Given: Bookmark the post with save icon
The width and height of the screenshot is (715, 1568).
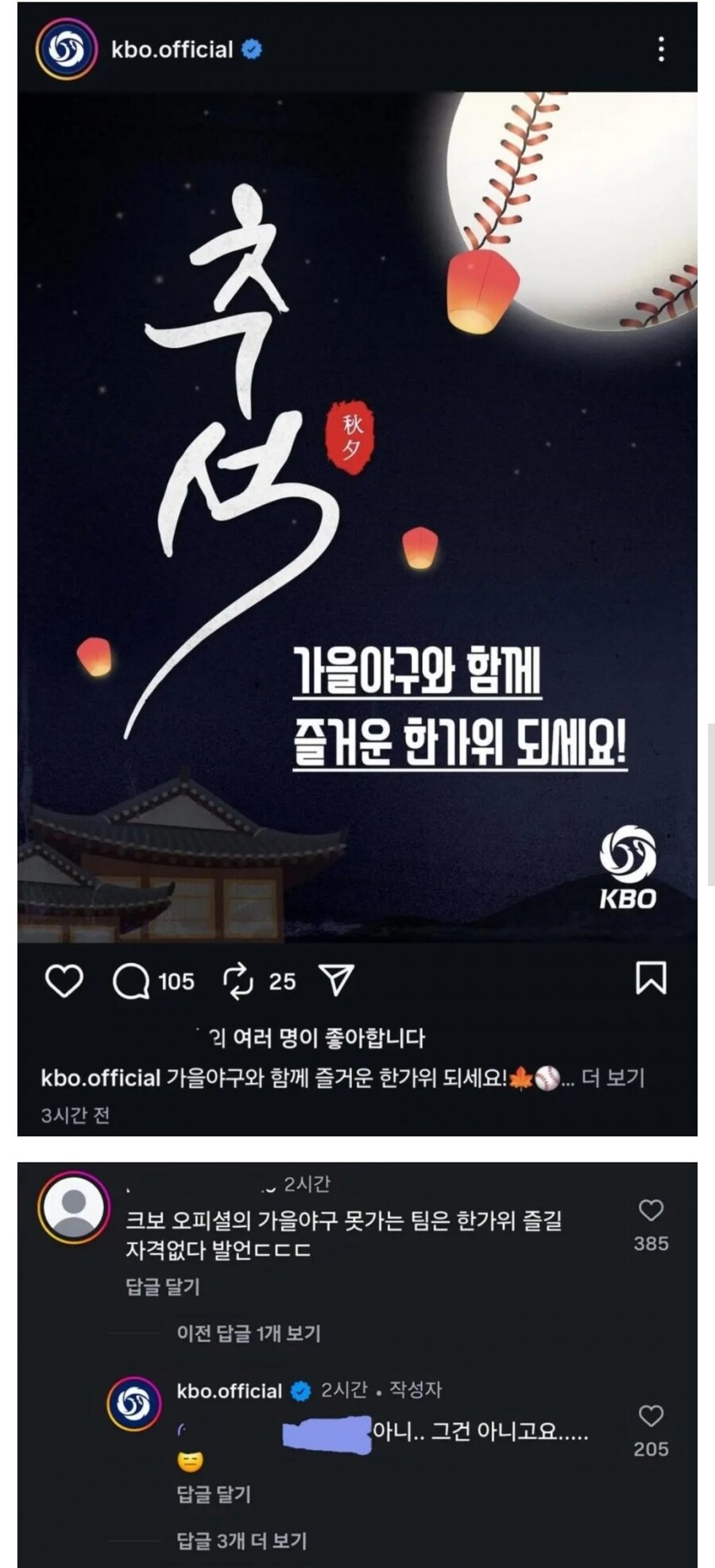Looking at the screenshot, I should [651, 978].
